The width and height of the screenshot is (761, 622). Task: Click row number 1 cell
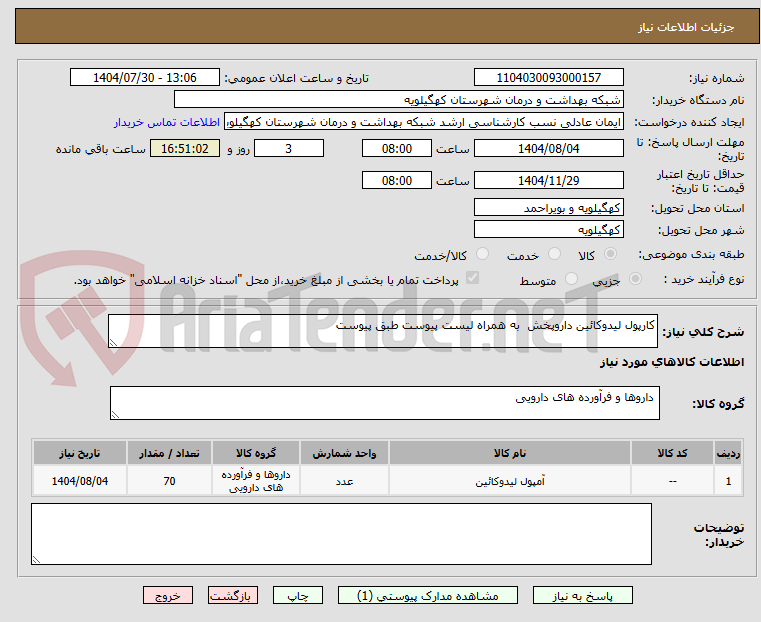click(728, 481)
